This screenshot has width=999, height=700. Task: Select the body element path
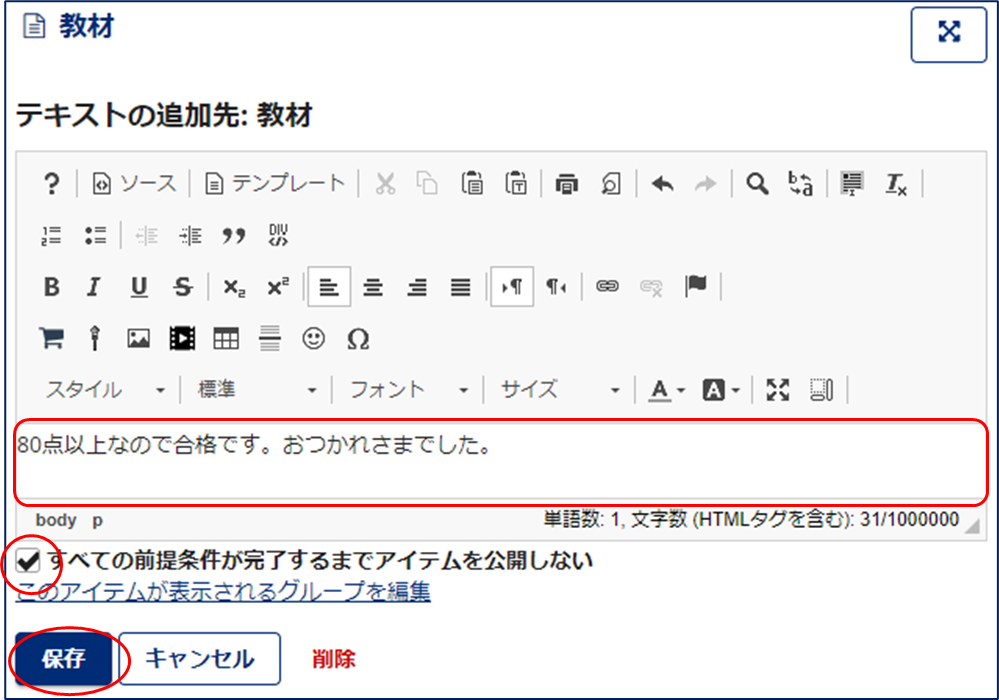(x=56, y=520)
